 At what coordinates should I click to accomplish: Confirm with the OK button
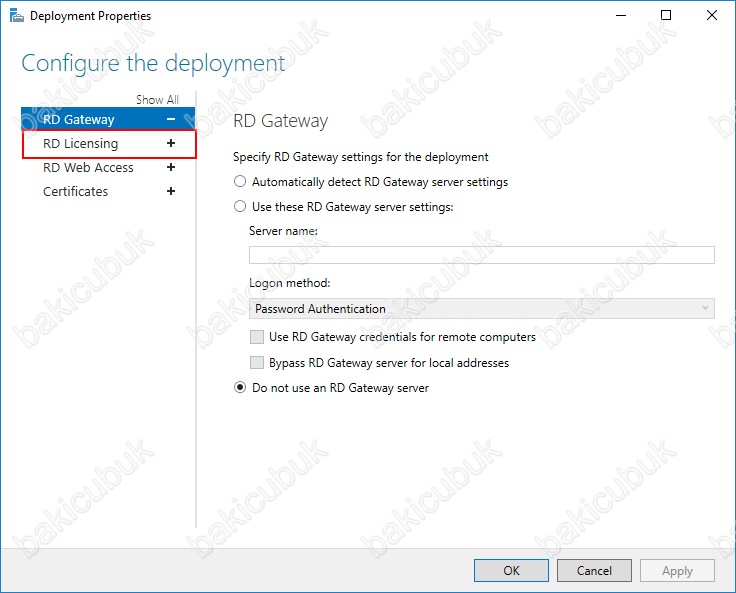[x=511, y=570]
